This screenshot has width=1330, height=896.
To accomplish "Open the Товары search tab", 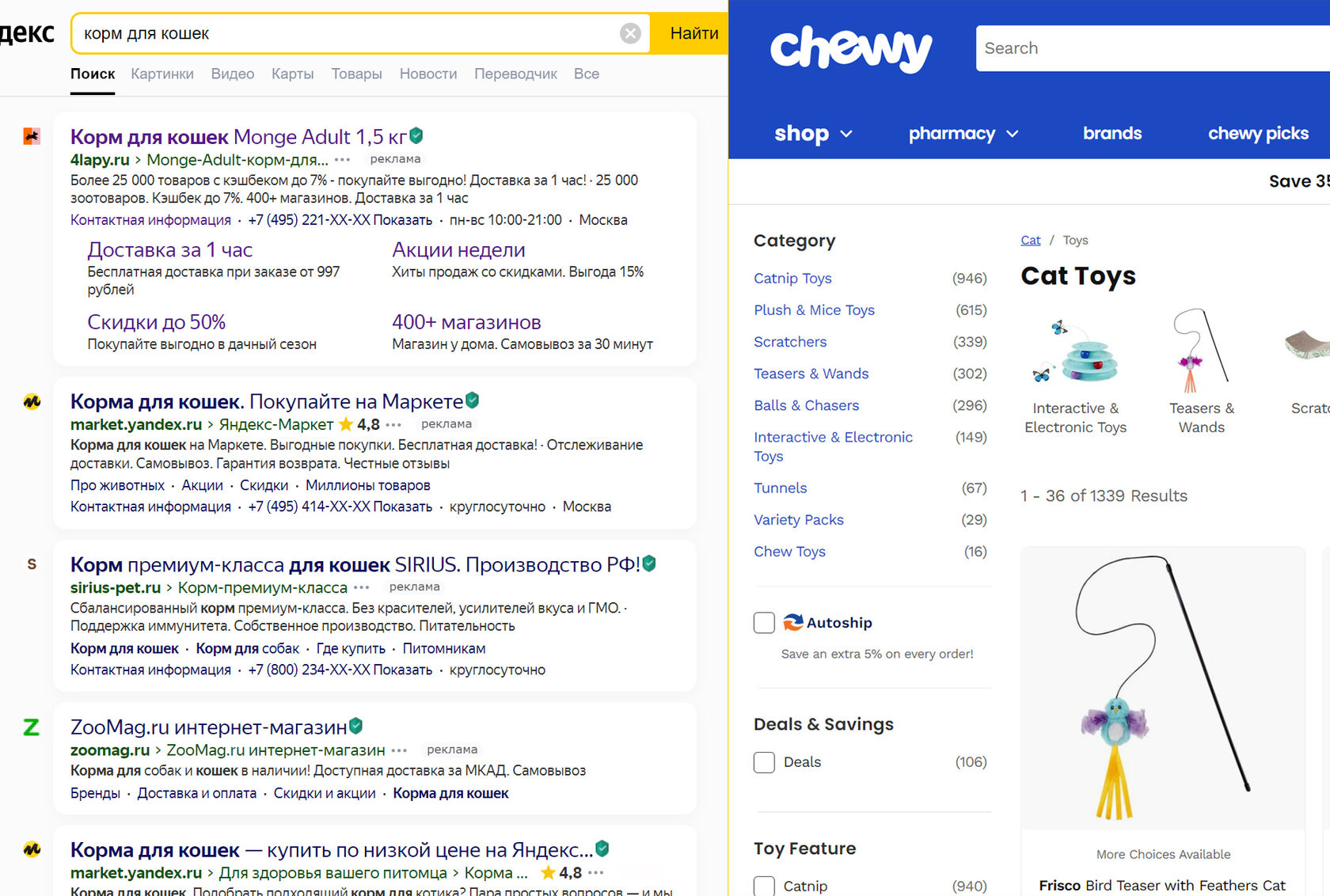I will point(356,74).
